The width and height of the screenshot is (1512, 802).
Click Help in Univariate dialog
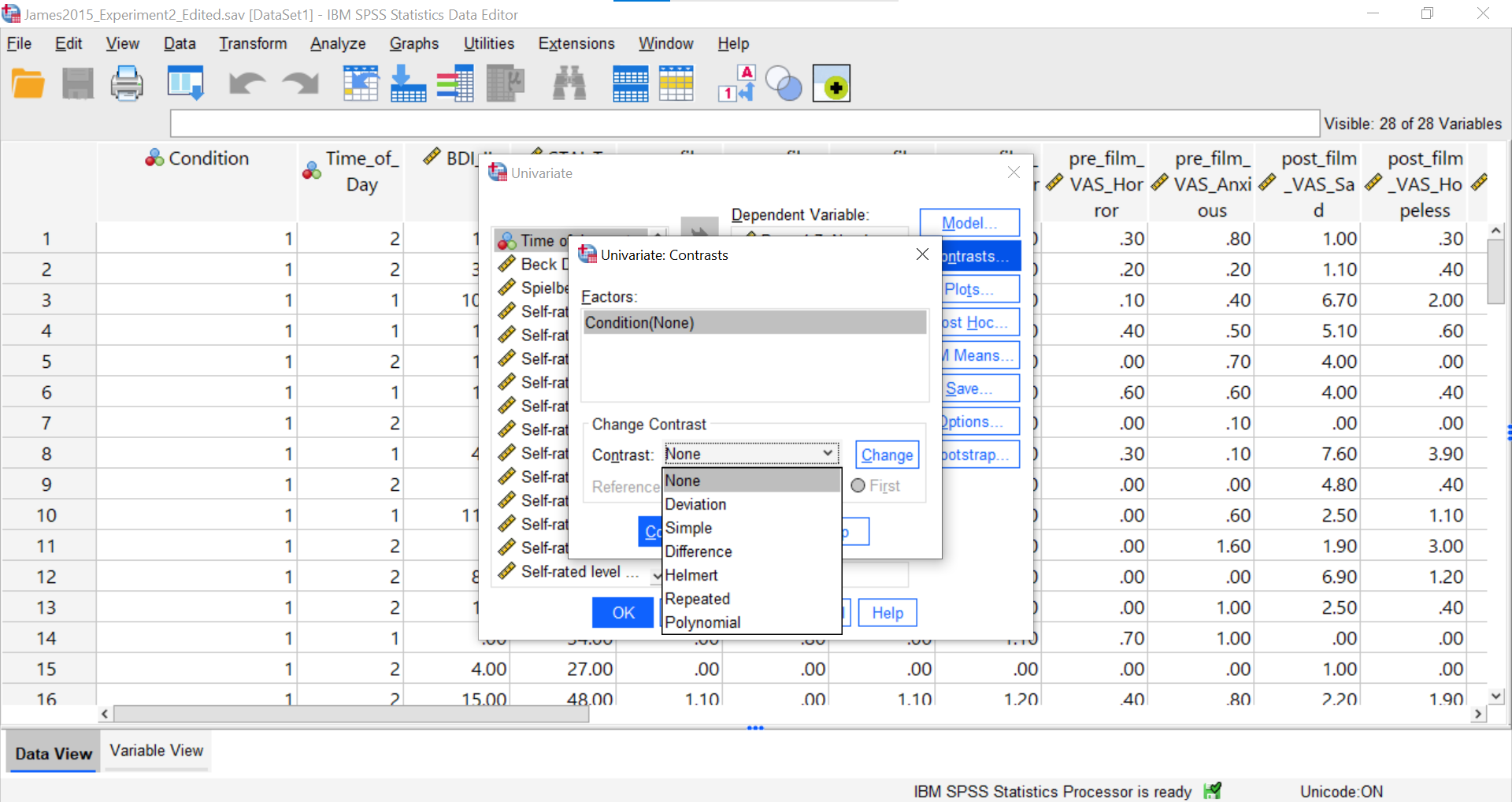[x=888, y=613]
